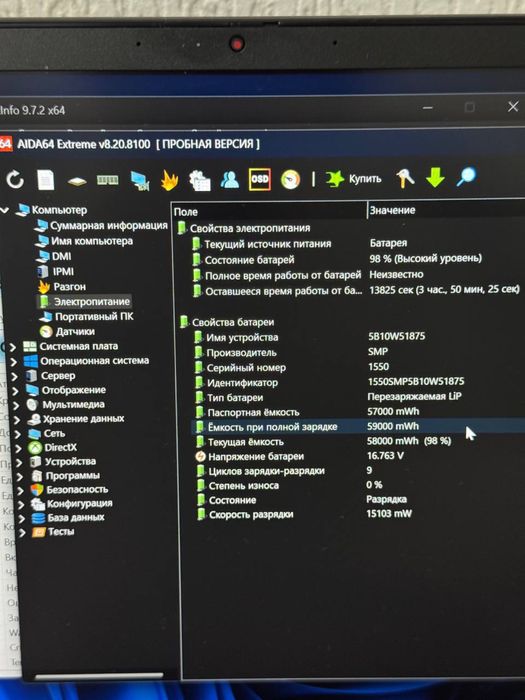Expand the Сеть node

pos(18,434)
